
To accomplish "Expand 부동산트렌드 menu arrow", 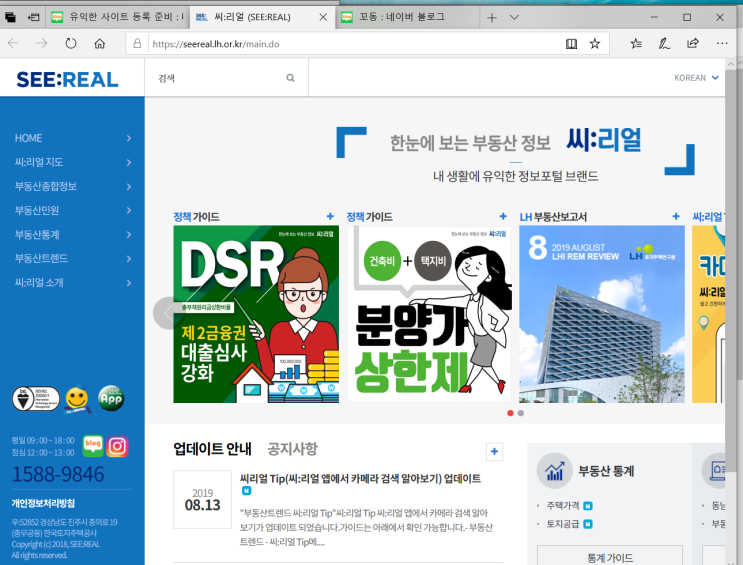I will 129,259.
